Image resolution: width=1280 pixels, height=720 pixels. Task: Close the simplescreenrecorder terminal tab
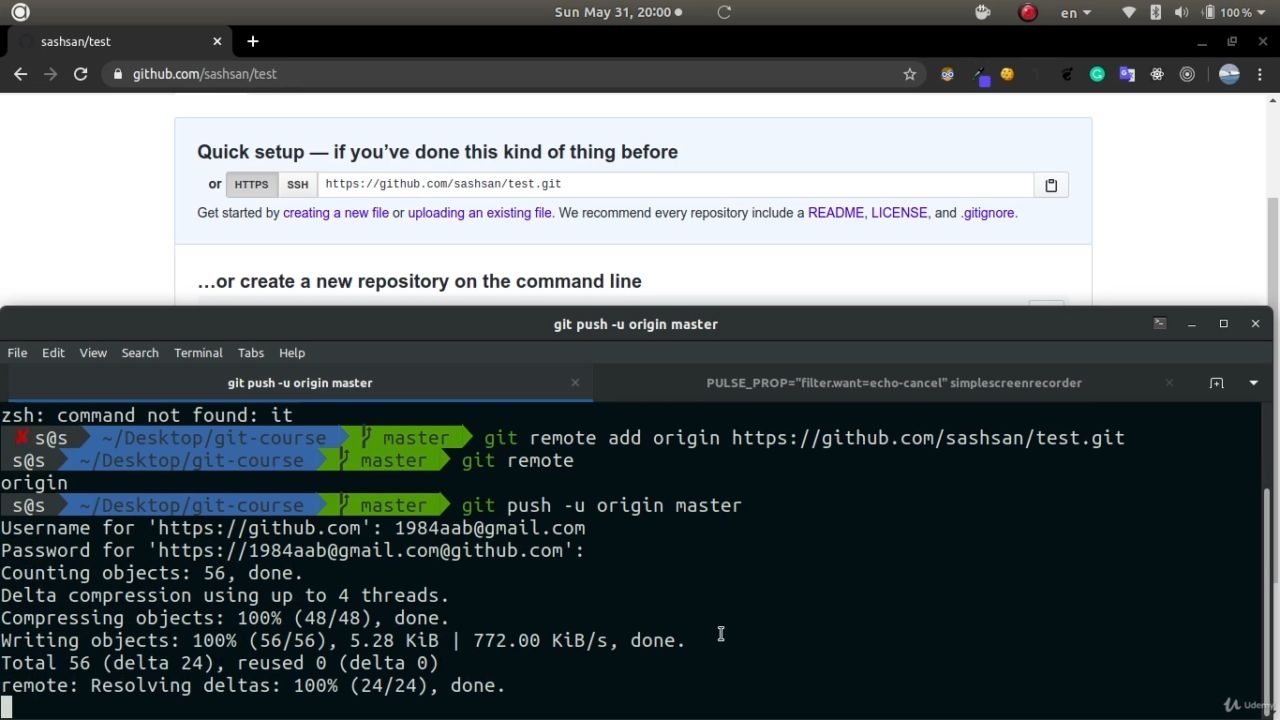1169,383
